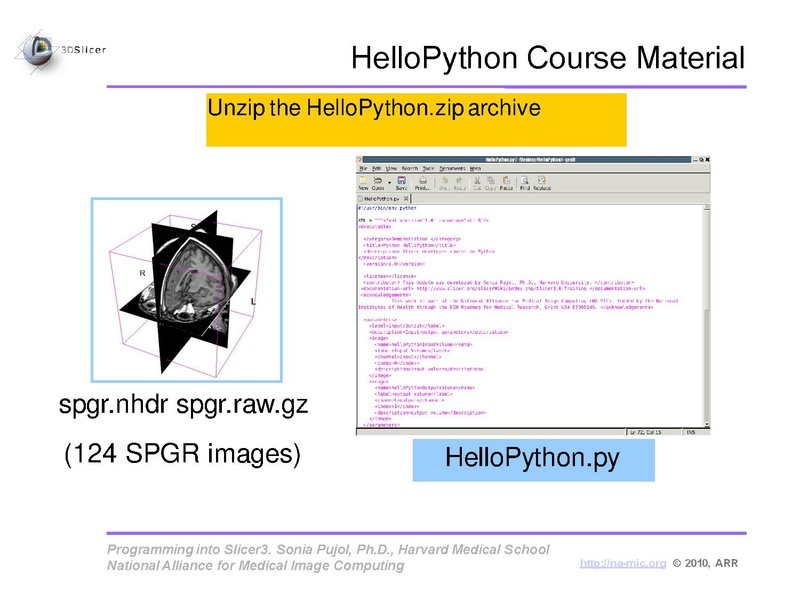Screen dimensions: 800x600
Task: Click the cursor position in gedit status bar
Action: coord(645,432)
